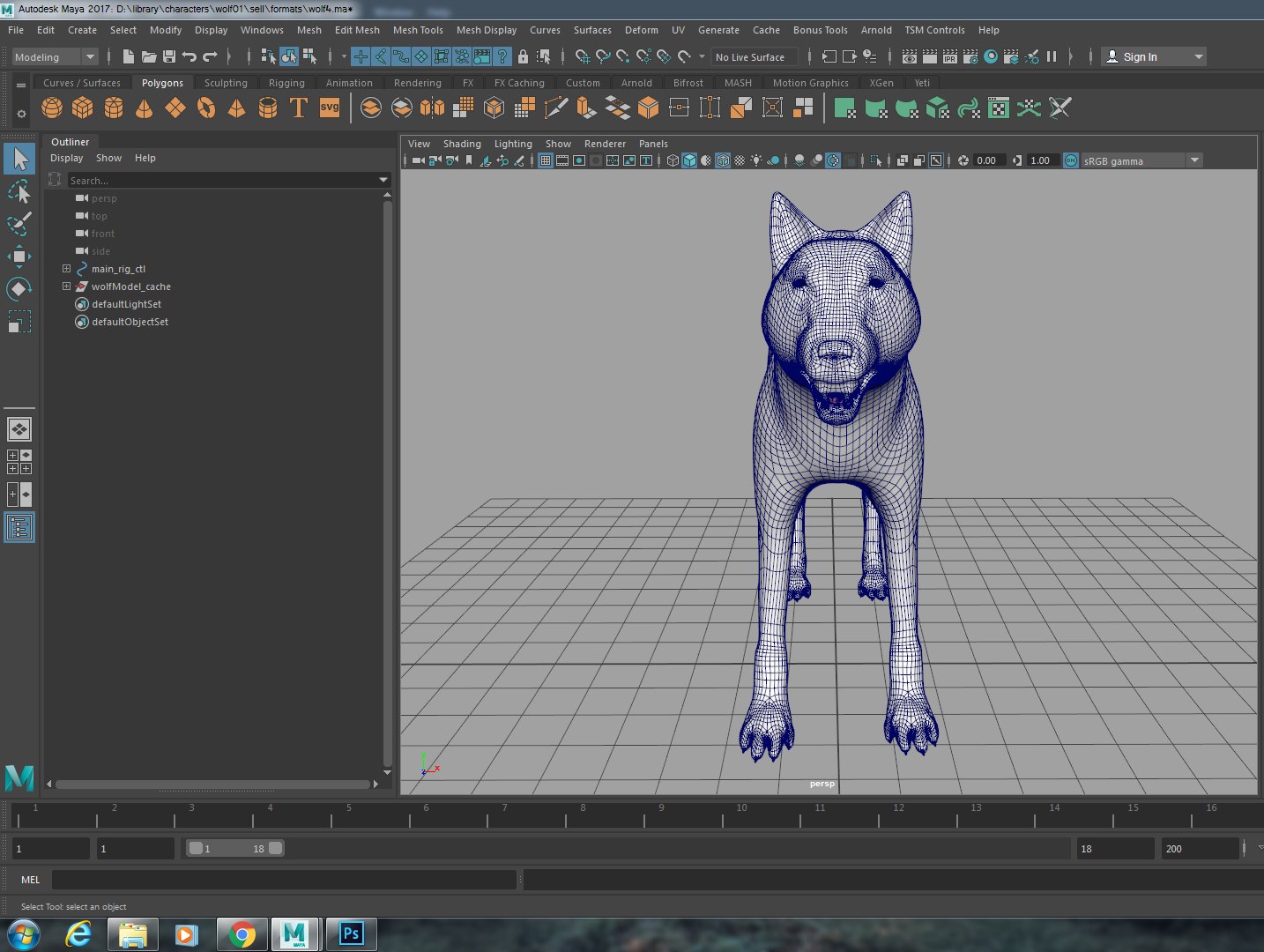Expand the main_rig_ctl node

[66, 269]
